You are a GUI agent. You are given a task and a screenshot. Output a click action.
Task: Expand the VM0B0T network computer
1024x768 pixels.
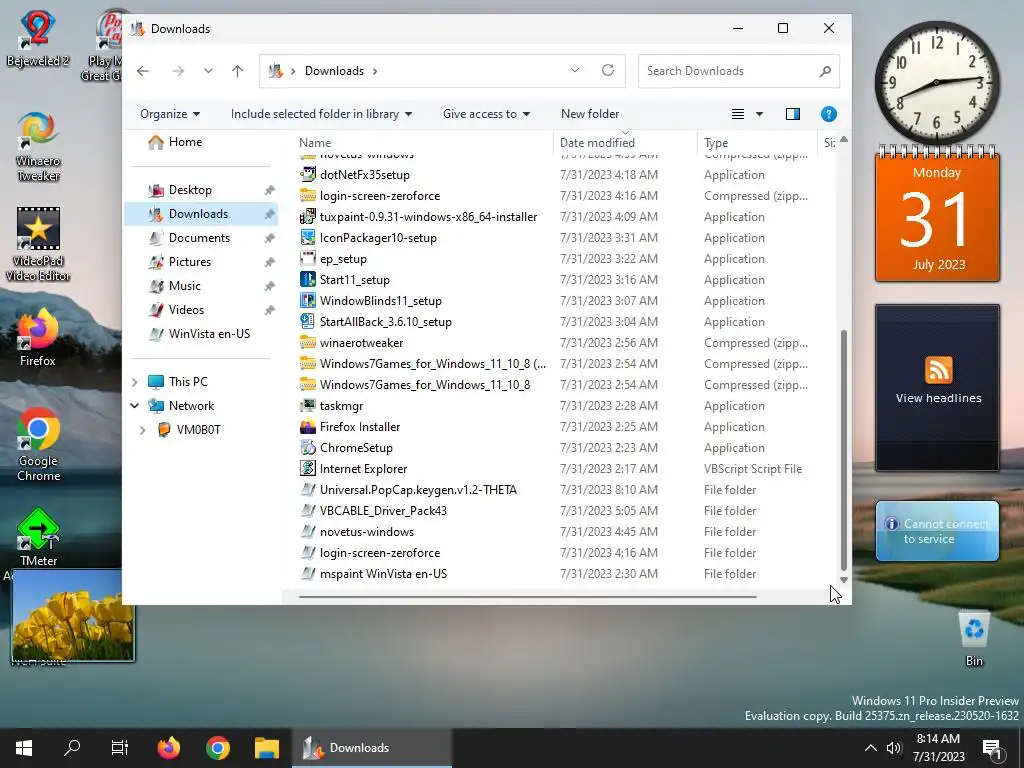pos(142,430)
